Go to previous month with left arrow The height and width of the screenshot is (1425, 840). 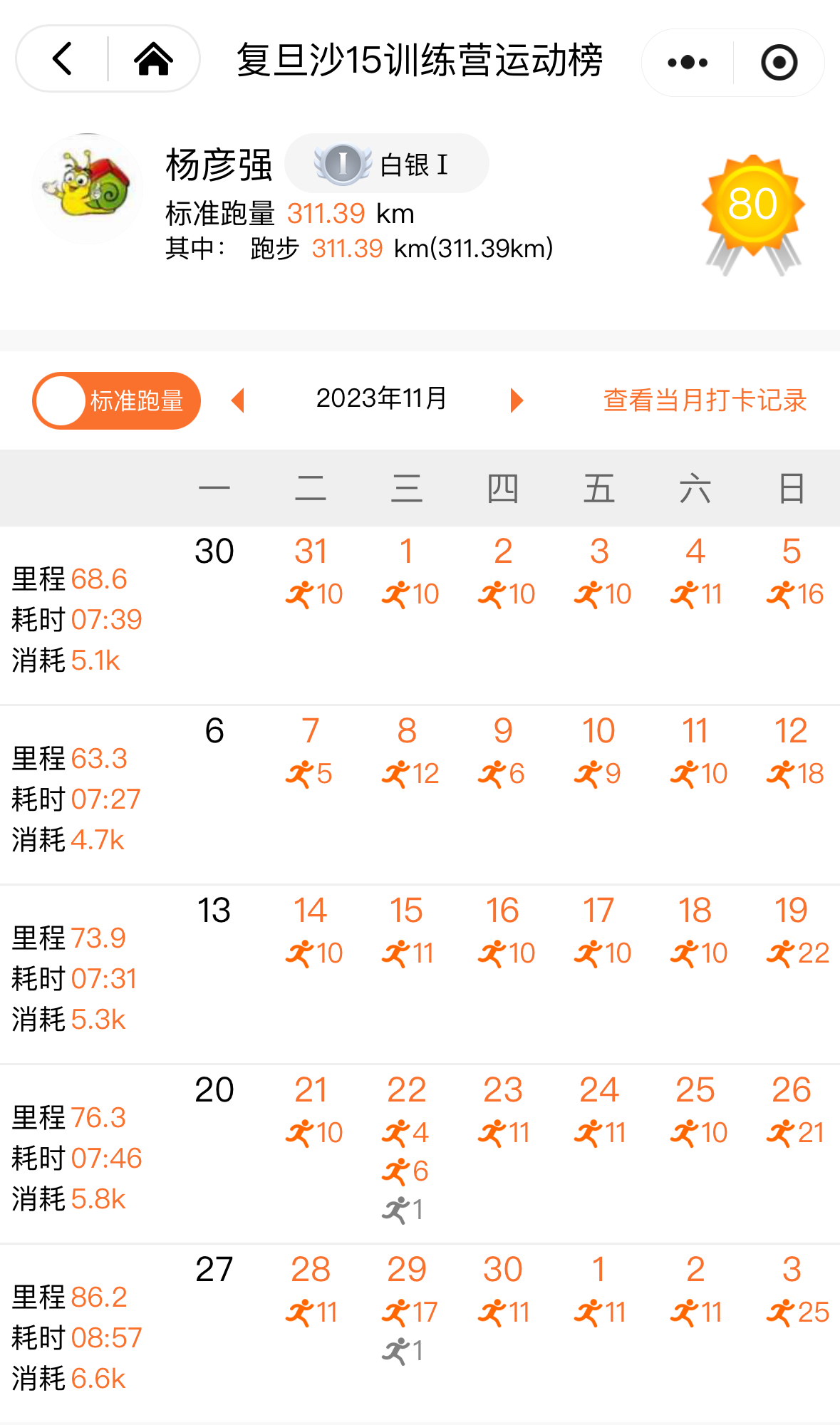[x=238, y=400]
